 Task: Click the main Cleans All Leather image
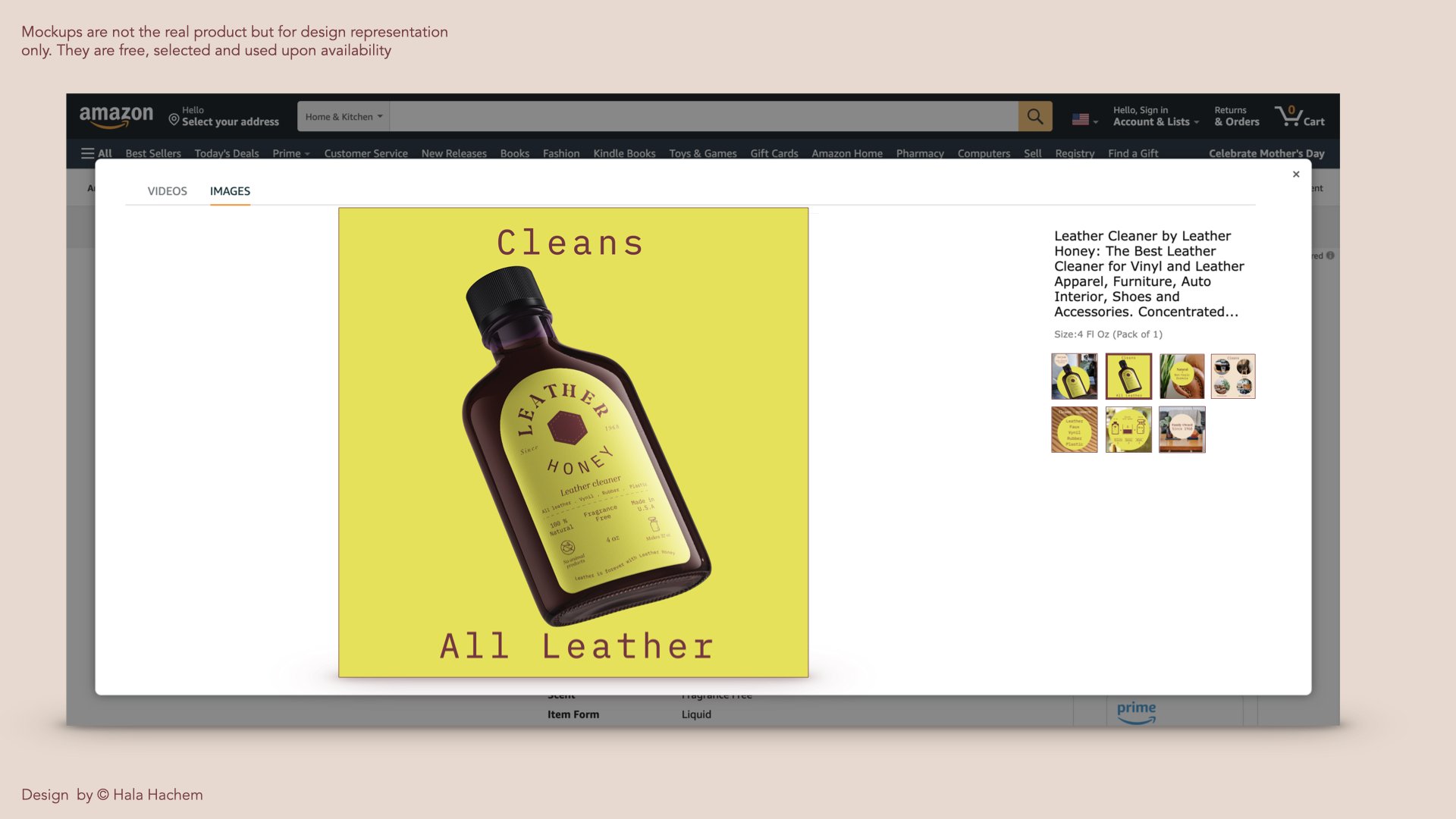[573, 442]
